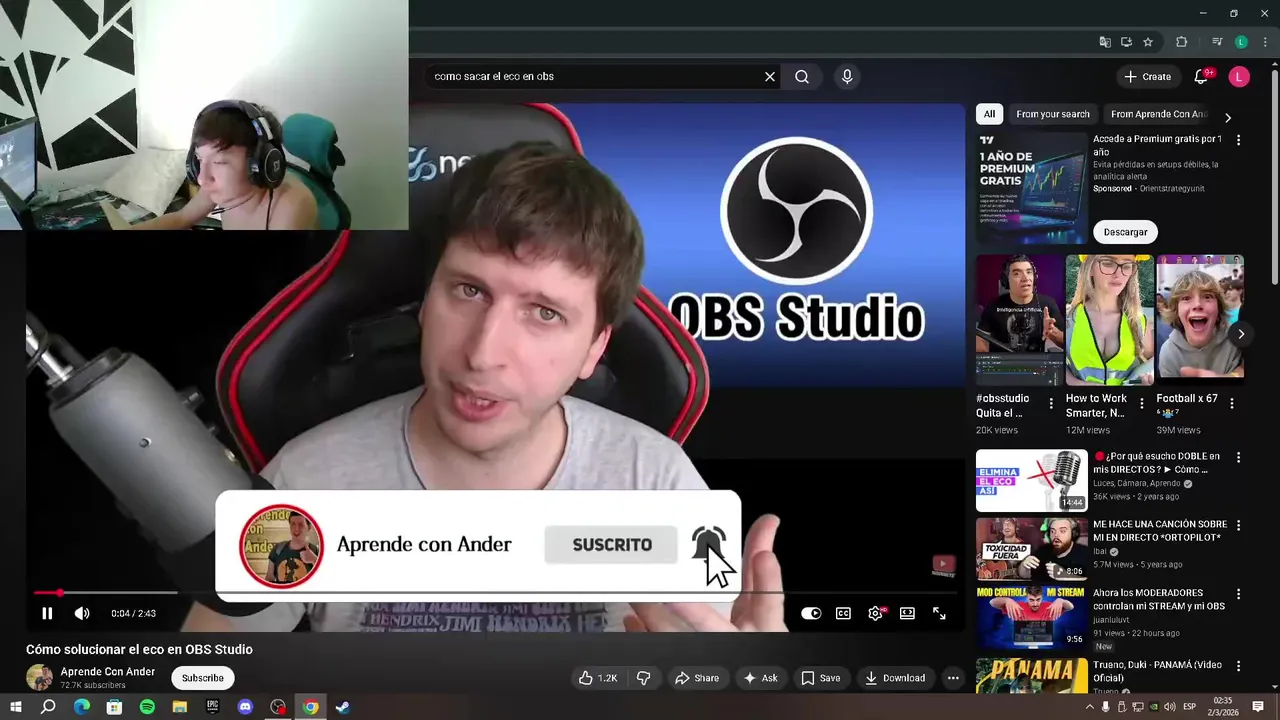1280x720 pixels.
Task: Share this video
Action: tap(697, 678)
